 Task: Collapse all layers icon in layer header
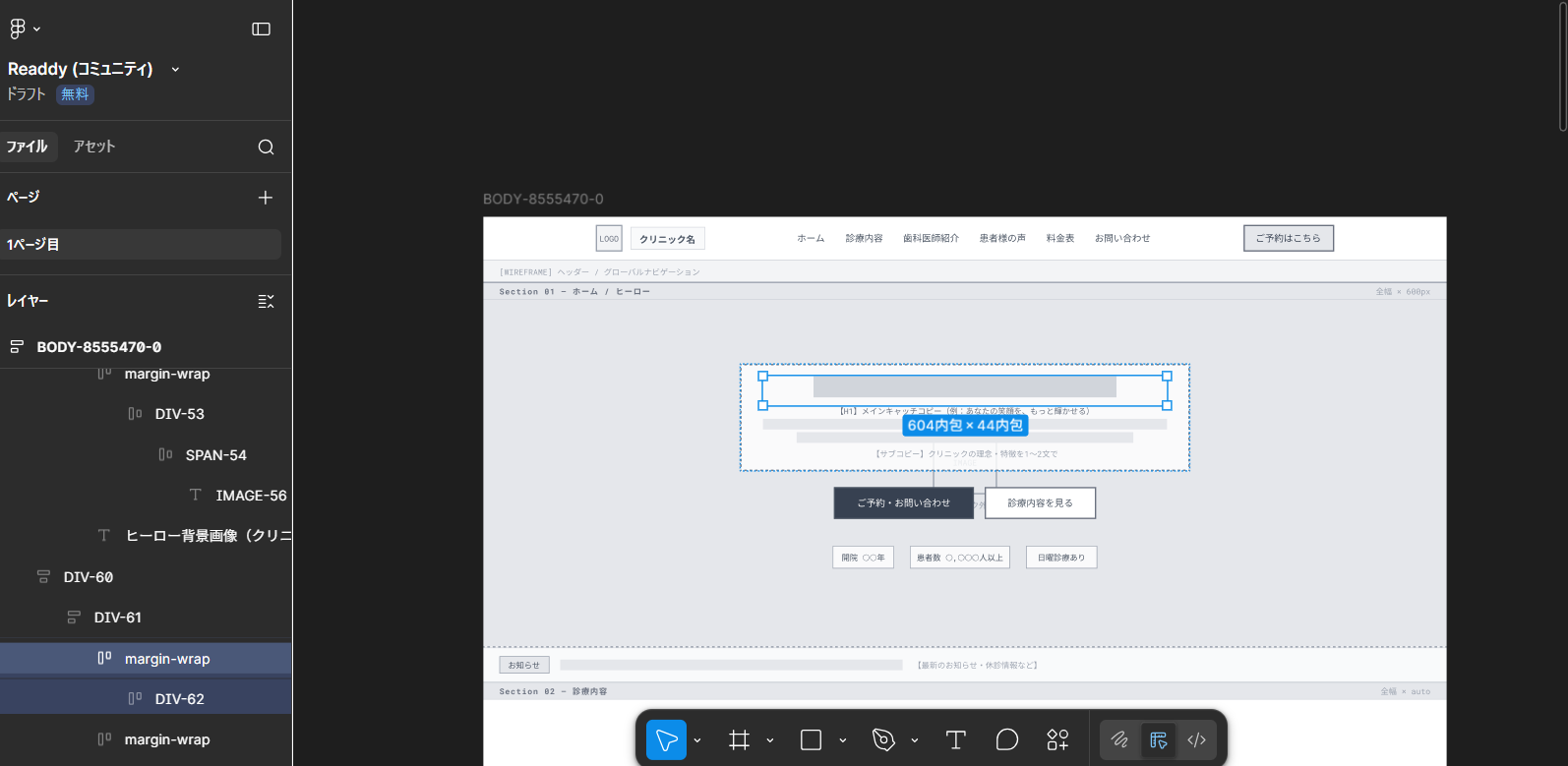point(266,301)
